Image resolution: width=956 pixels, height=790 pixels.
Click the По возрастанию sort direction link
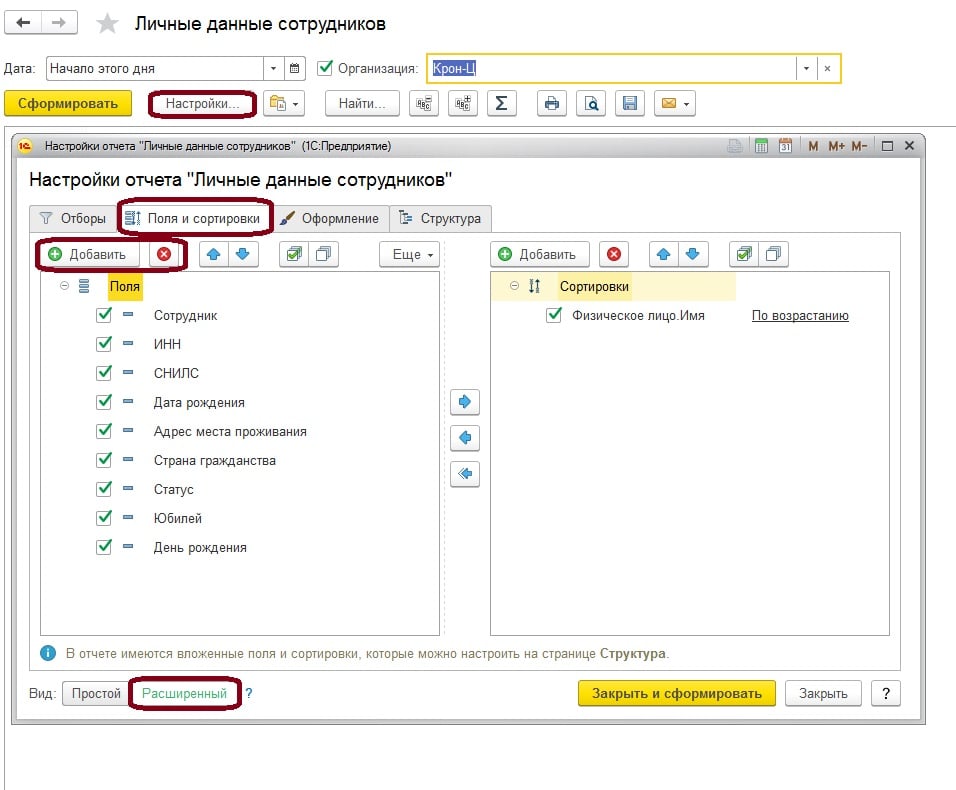[800, 316]
